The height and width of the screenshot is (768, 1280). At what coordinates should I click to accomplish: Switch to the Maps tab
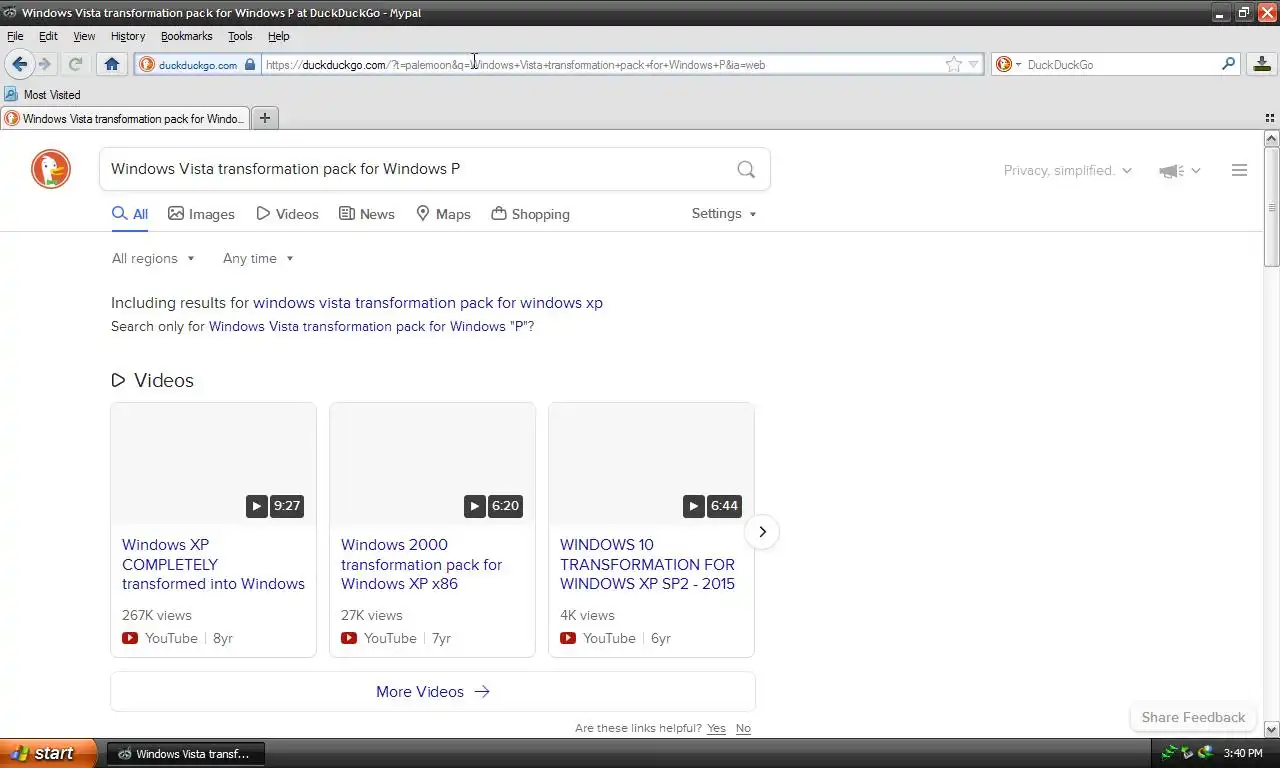pos(443,214)
